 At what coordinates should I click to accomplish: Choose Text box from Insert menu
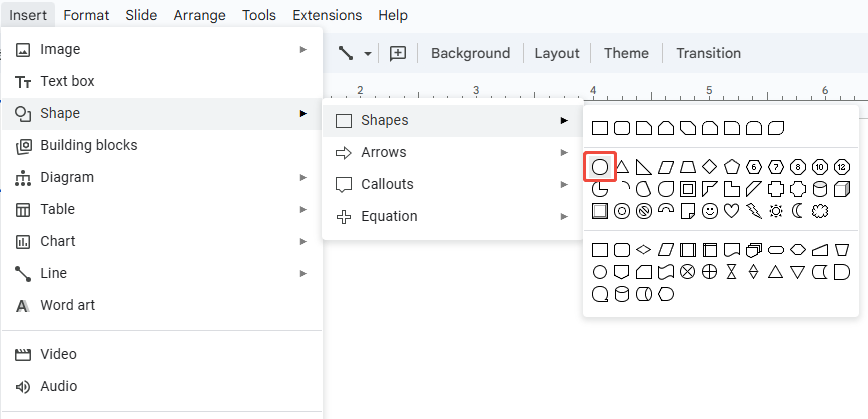click(67, 81)
